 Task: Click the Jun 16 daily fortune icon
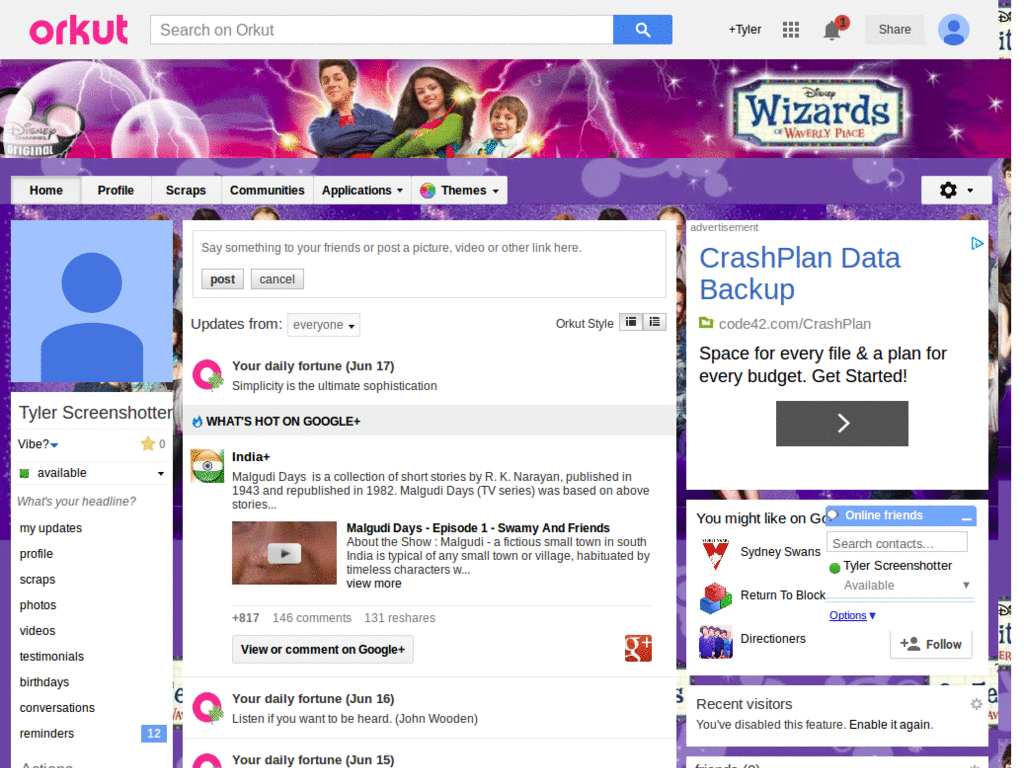tap(208, 708)
